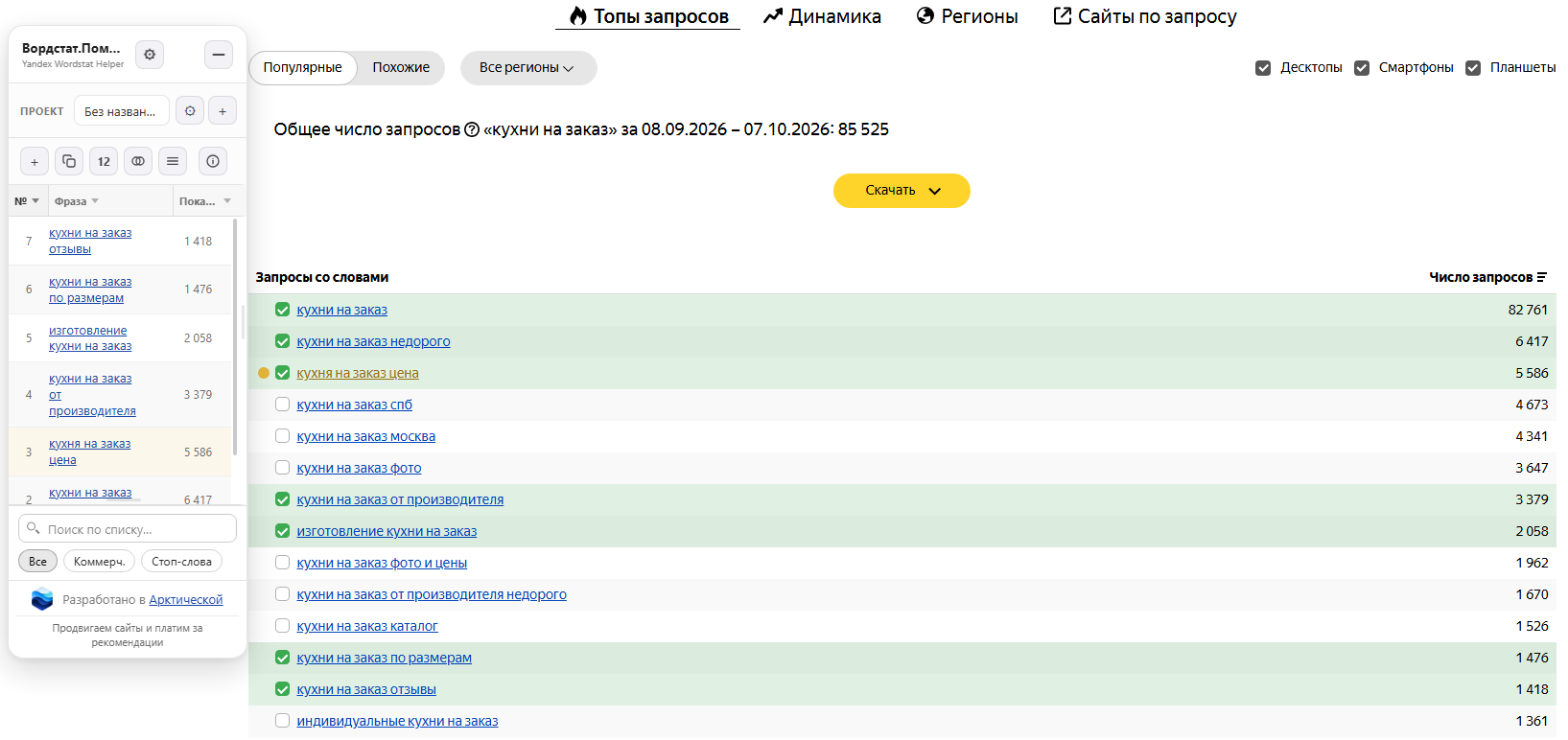Image resolution: width=1568 pixels, height=740 pixels.
Task: Click the 12 counter button in helper toolbar
Action: click(103, 161)
